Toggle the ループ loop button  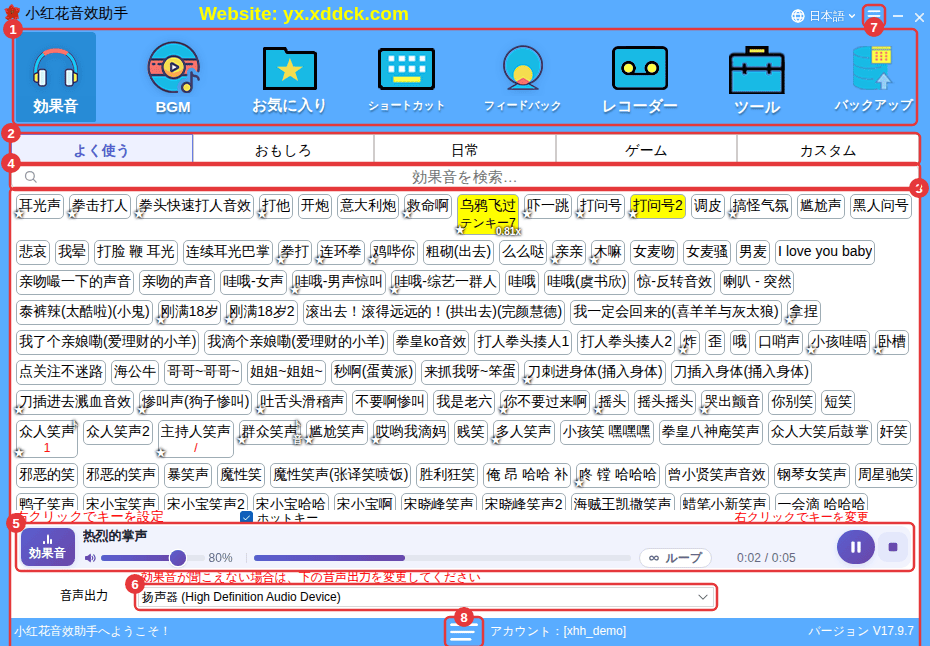pos(675,558)
